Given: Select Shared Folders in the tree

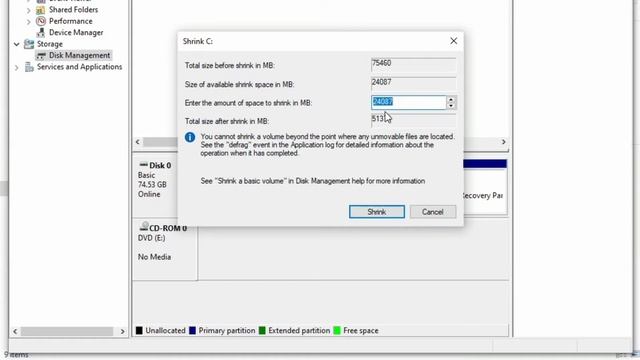Looking at the screenshot, I should pyautogui.click(x=73, y=9).
